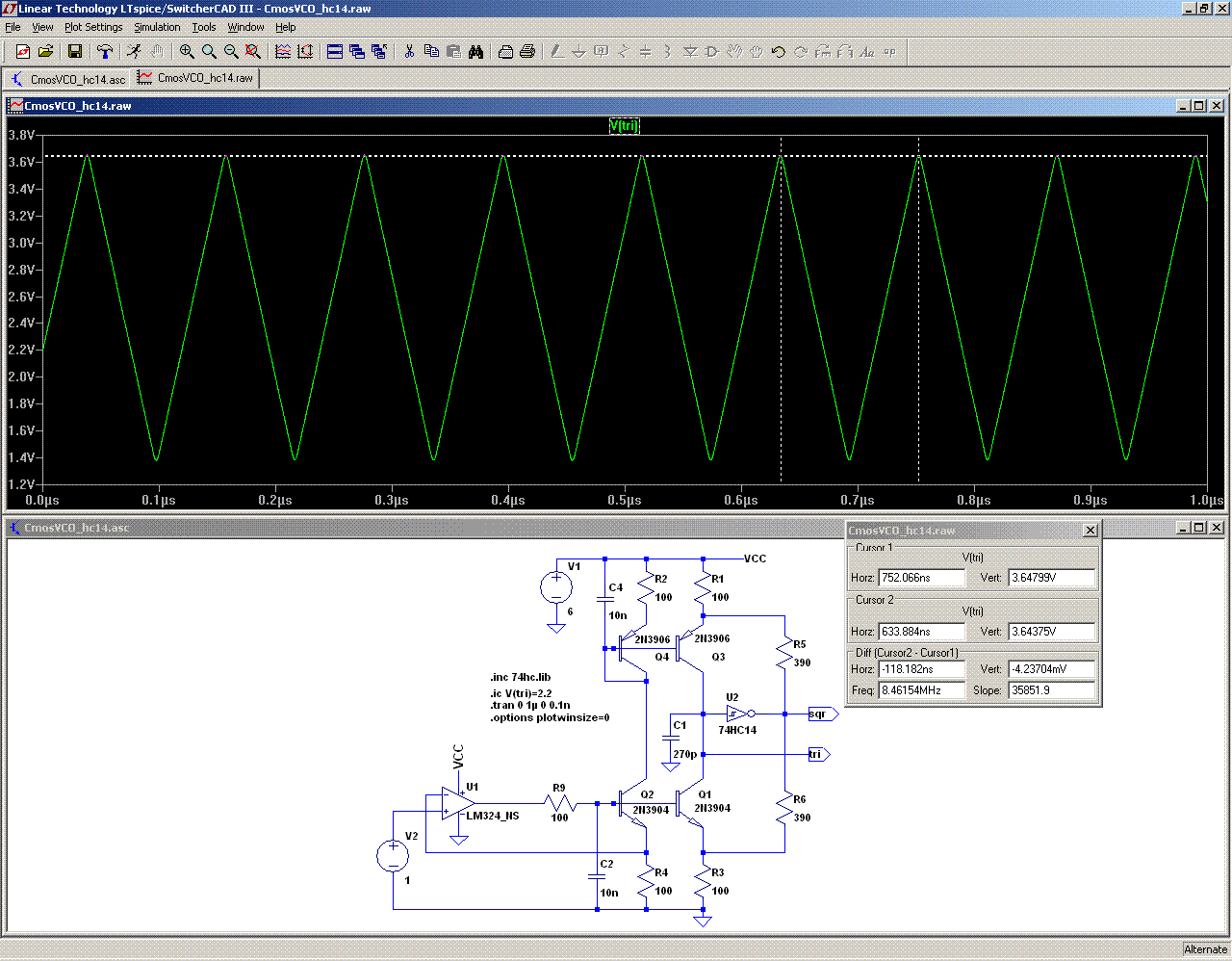The width and height of the screenshot is (1232, 961).
Task: Click the Cursor 1 Horz value field
Action: point(921,578)
